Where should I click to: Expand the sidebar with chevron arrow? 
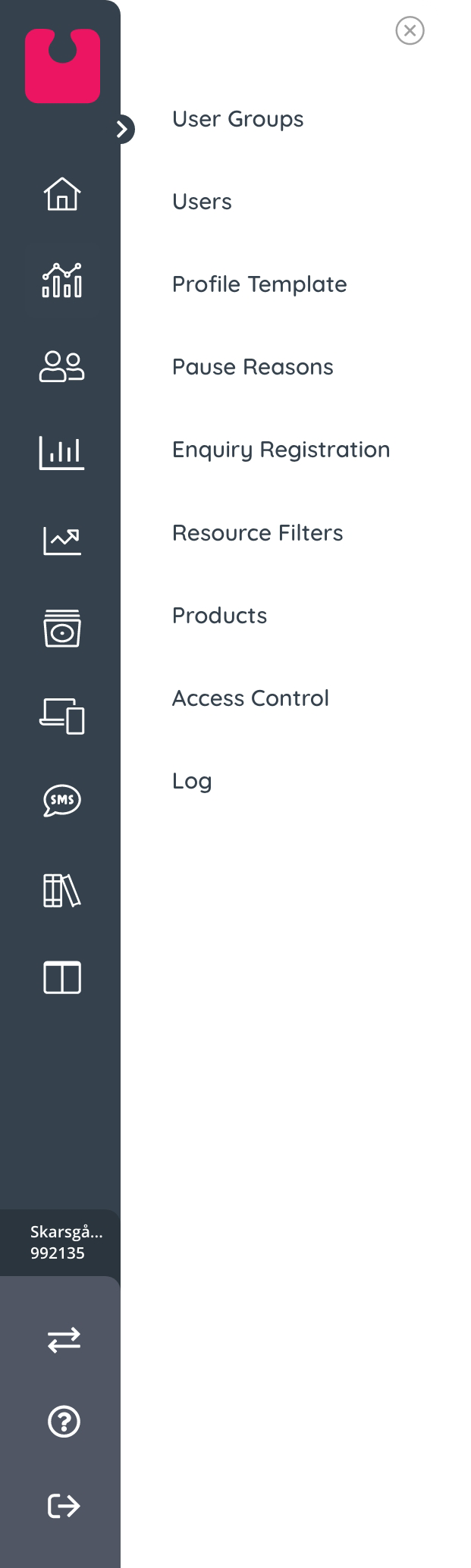pyautogui.click(x=121, y=130)
